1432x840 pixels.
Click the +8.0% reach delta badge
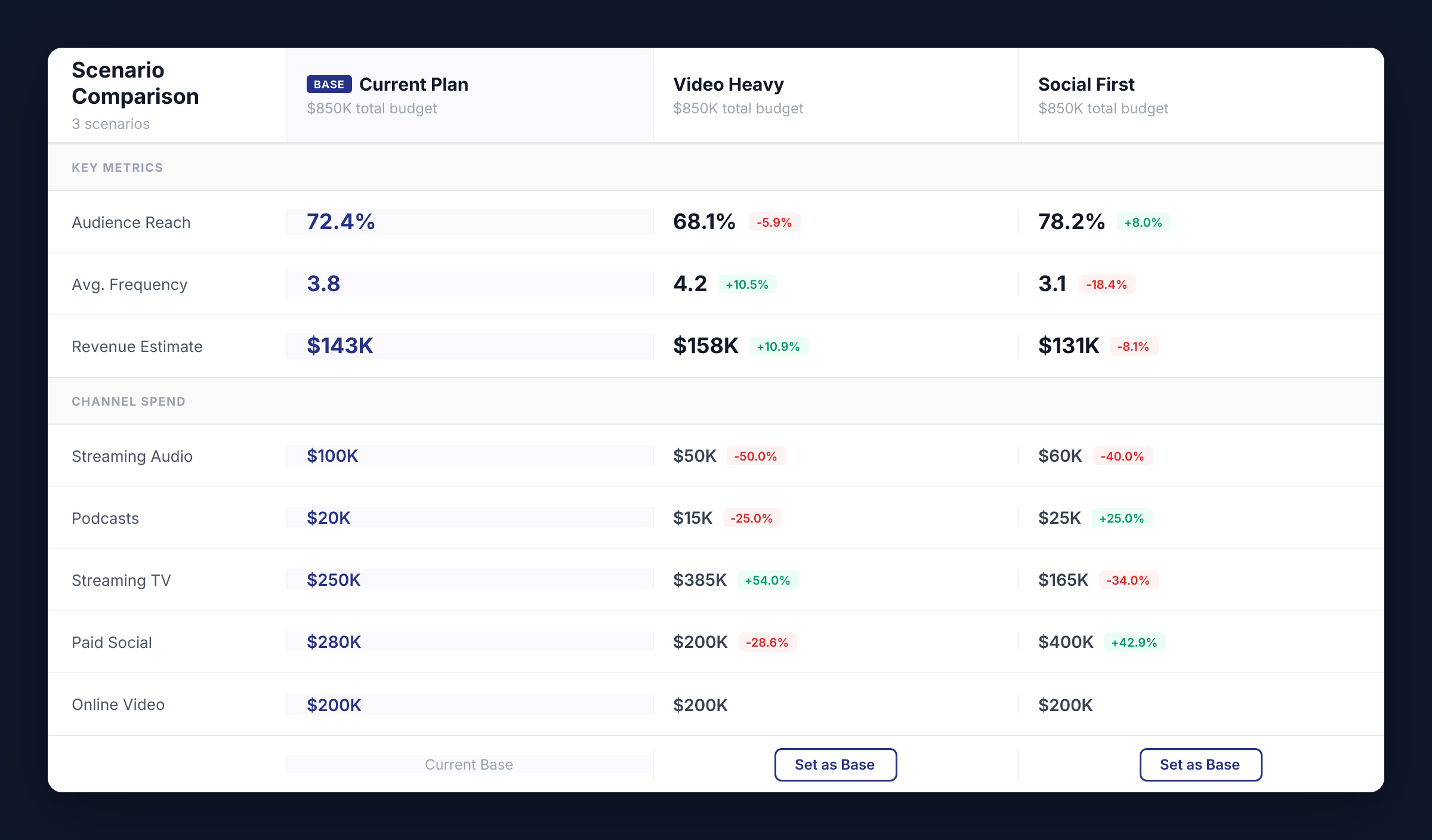pyautogui.click(x=1143, y=223)
